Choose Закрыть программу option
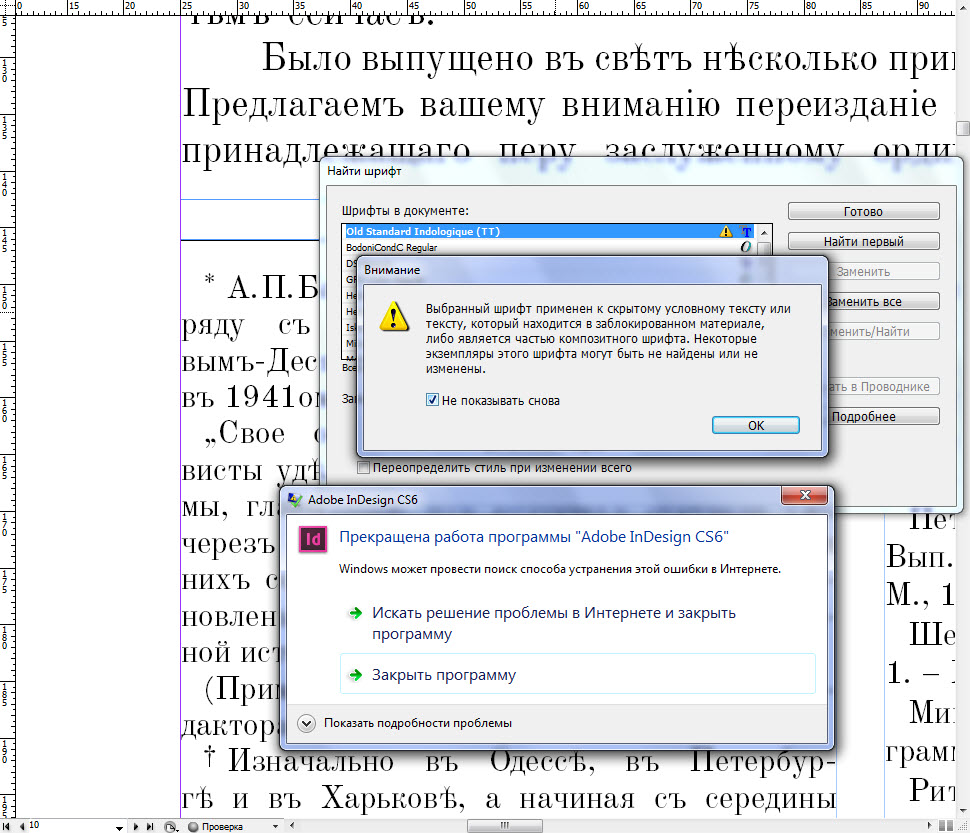Image resolution: width=970 pixels, height=833 pixels. (578, 675)
